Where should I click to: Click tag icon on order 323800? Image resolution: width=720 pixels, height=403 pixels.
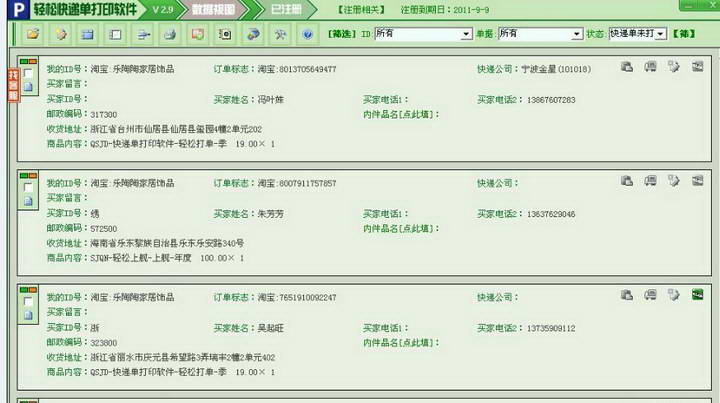tap(674, 295)
